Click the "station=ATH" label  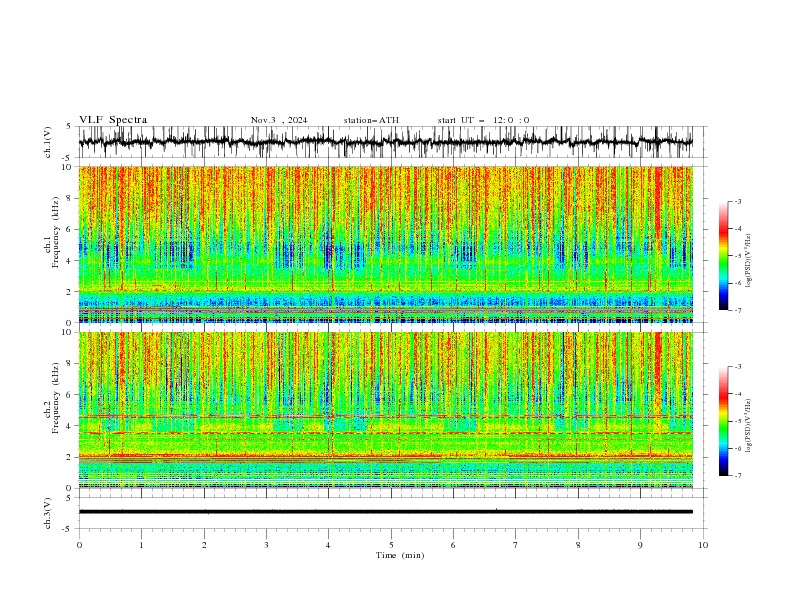[371, 120]
